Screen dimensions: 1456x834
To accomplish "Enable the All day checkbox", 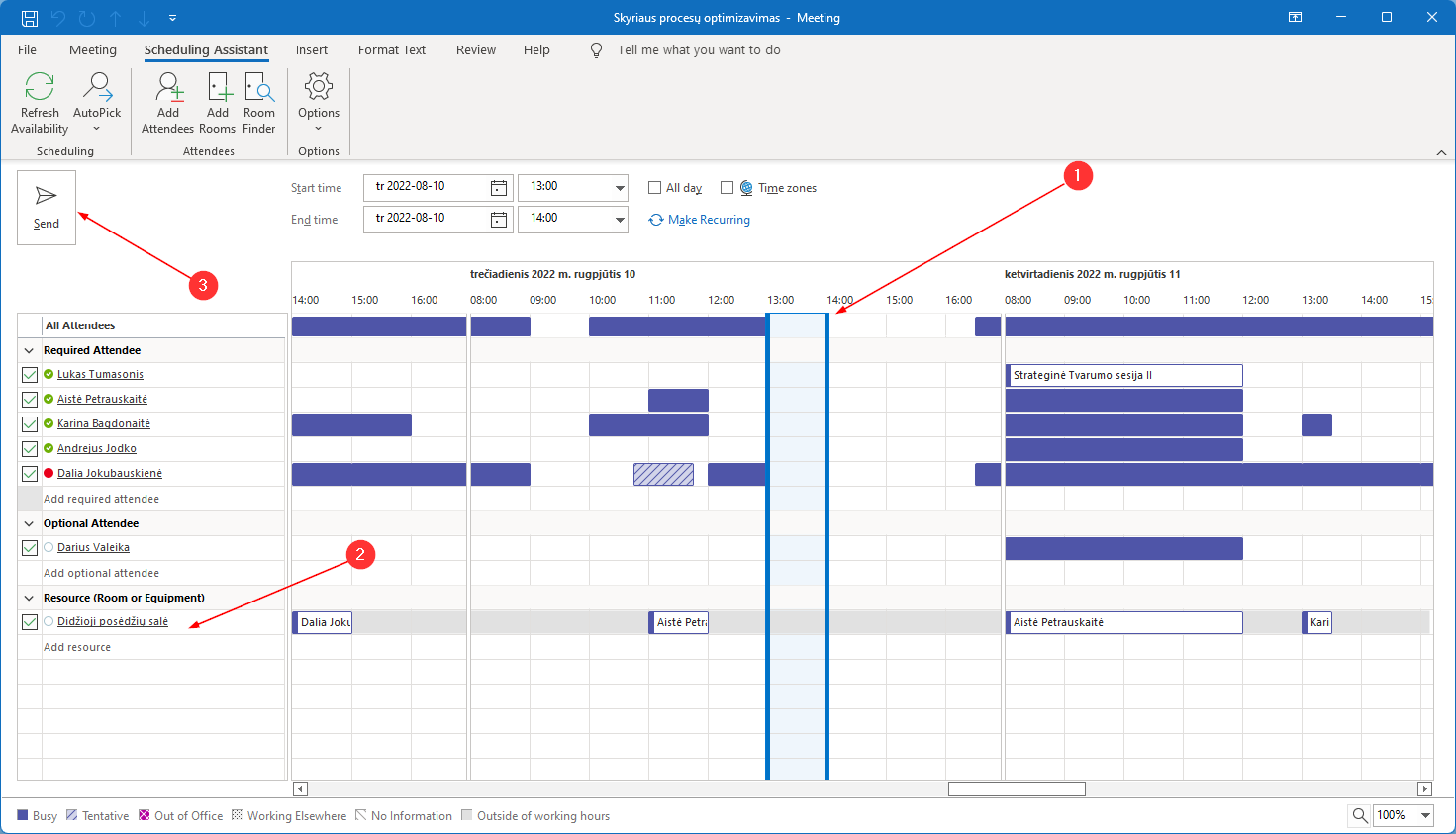I will [x=654, y=188].
